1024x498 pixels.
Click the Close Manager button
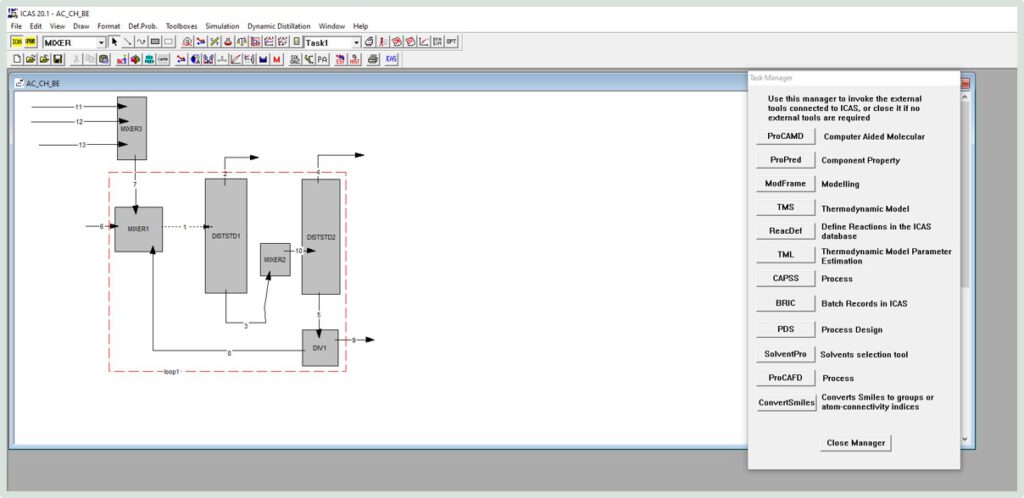click(x=856, y=443)
